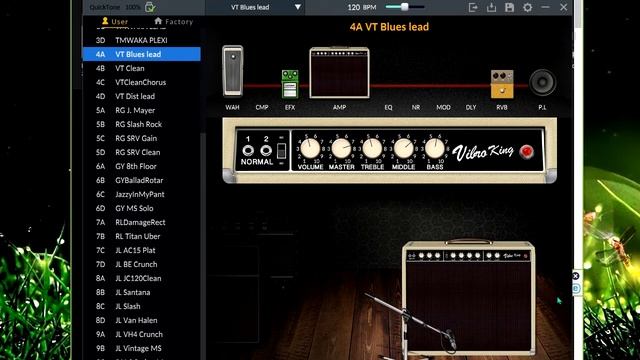This screenshot has height=360, width=640.
Task: Select preset 5D RG SRV Clean
Action: click(142, 152)
